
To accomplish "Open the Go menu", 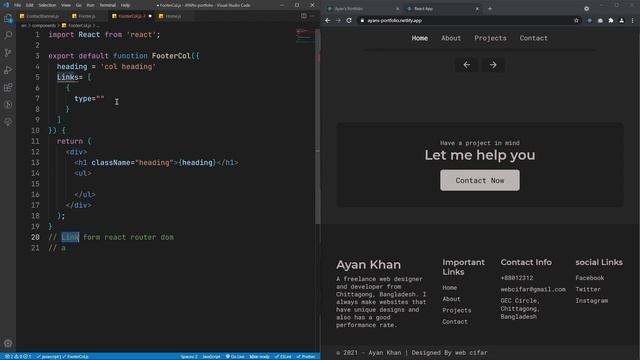I will coord(78,5).
